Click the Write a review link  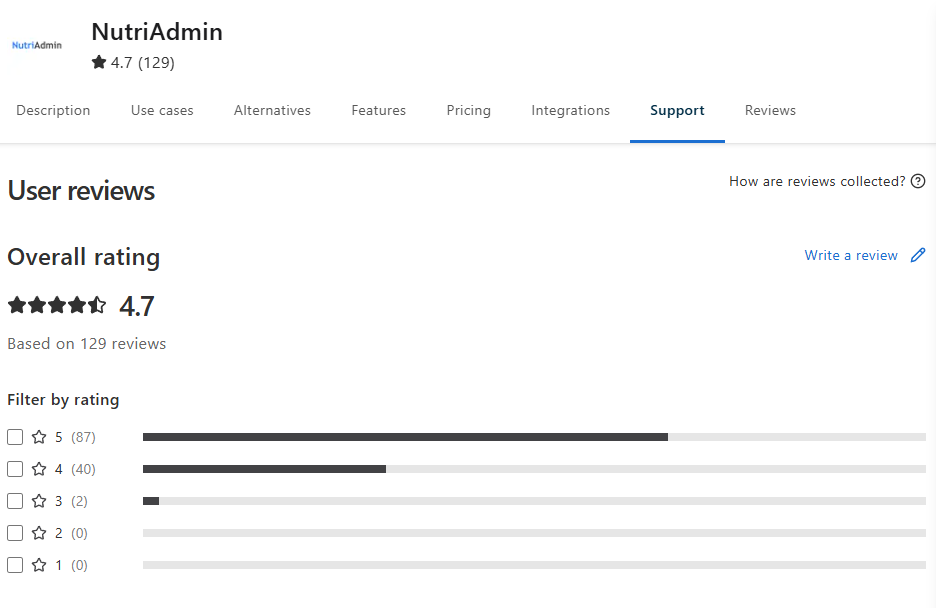pos(851,255)
